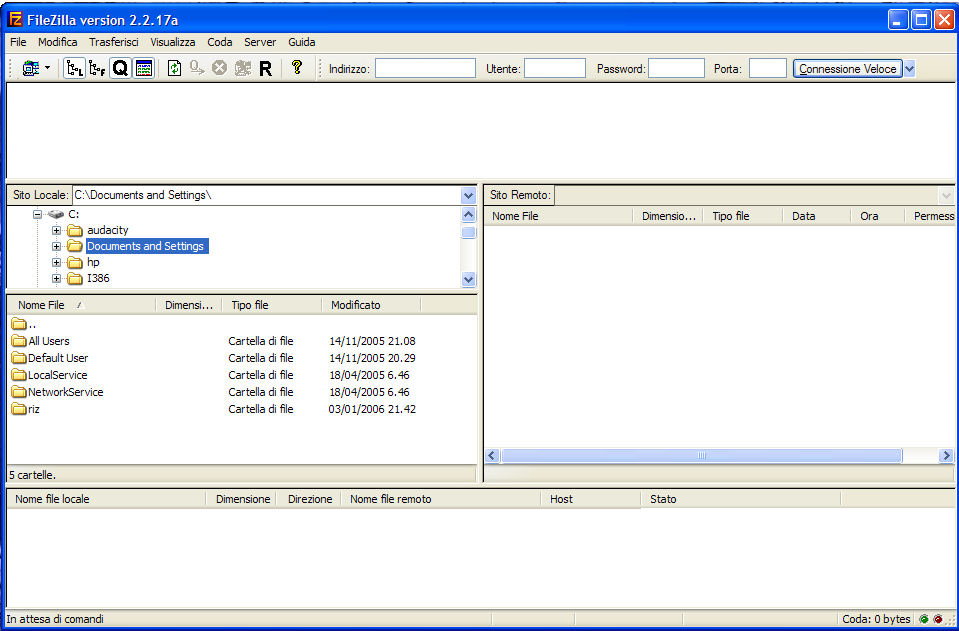Viewport: 959px width, 631px height.
Task: Toggle the message log view
Action: coord(144,68)
